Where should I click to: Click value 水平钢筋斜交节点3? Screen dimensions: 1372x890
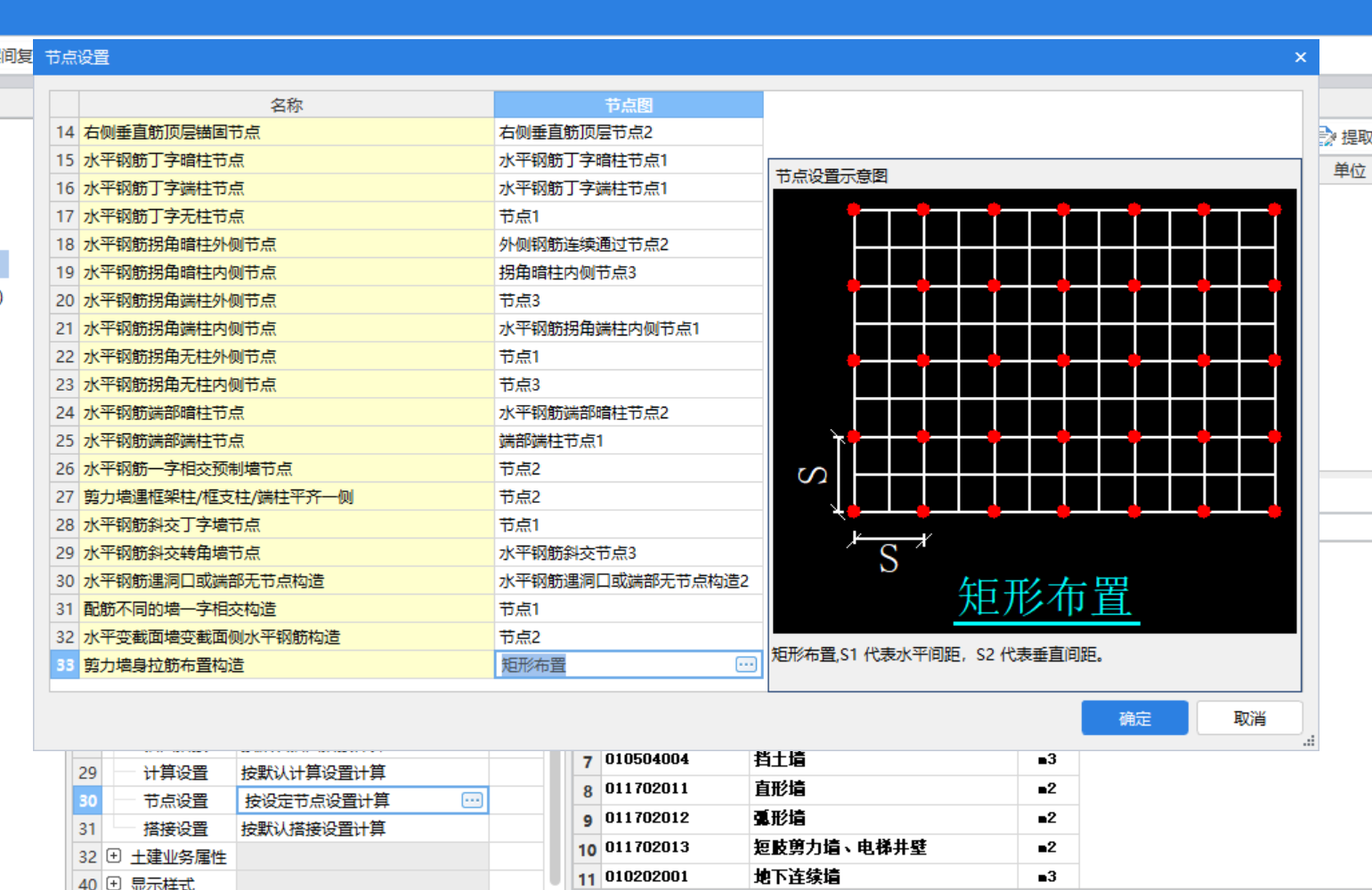click(567, 553)
